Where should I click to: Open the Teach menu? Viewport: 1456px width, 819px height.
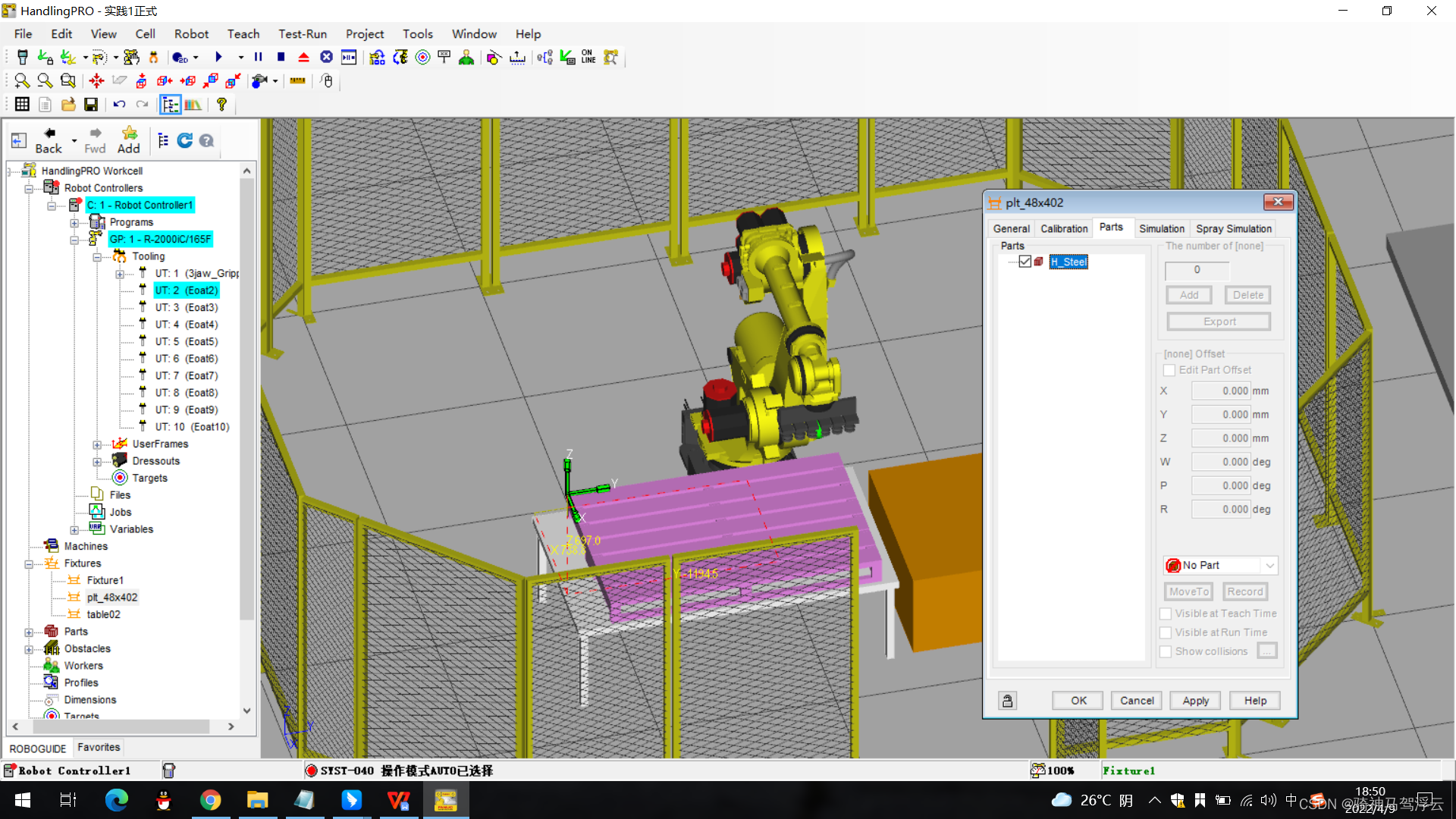(243, 34)
